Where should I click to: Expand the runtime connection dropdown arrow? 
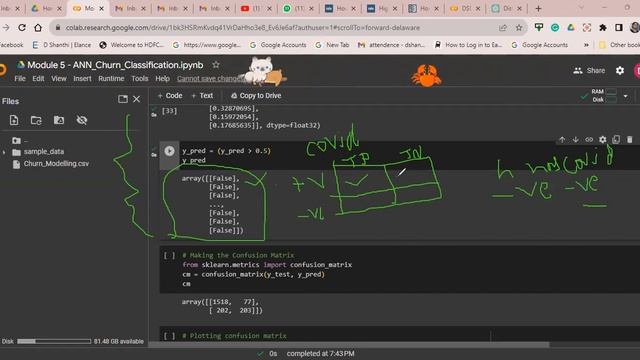(x=626, y=96)
